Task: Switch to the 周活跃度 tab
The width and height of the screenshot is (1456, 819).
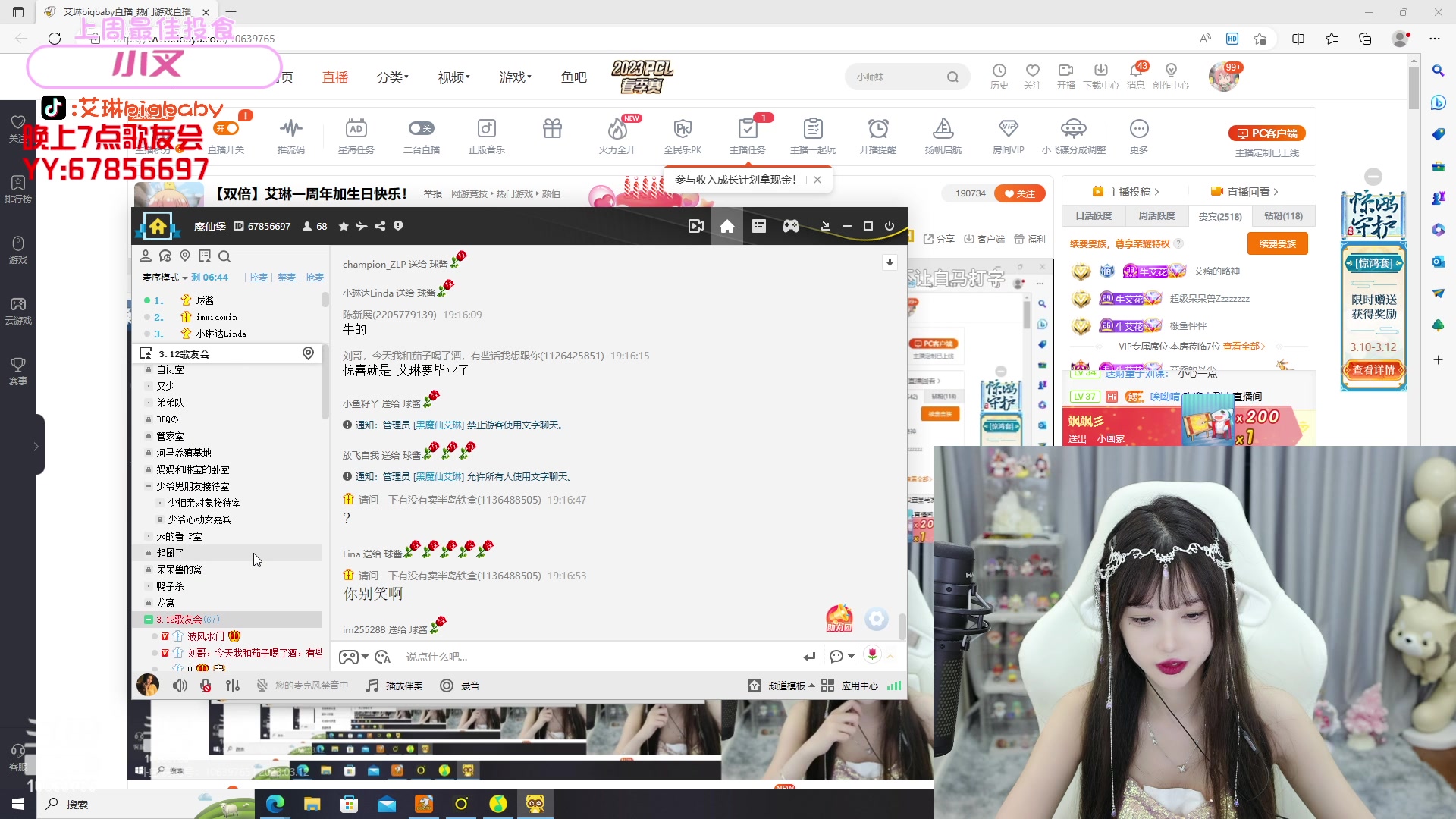Action: tap(1156, 216)
